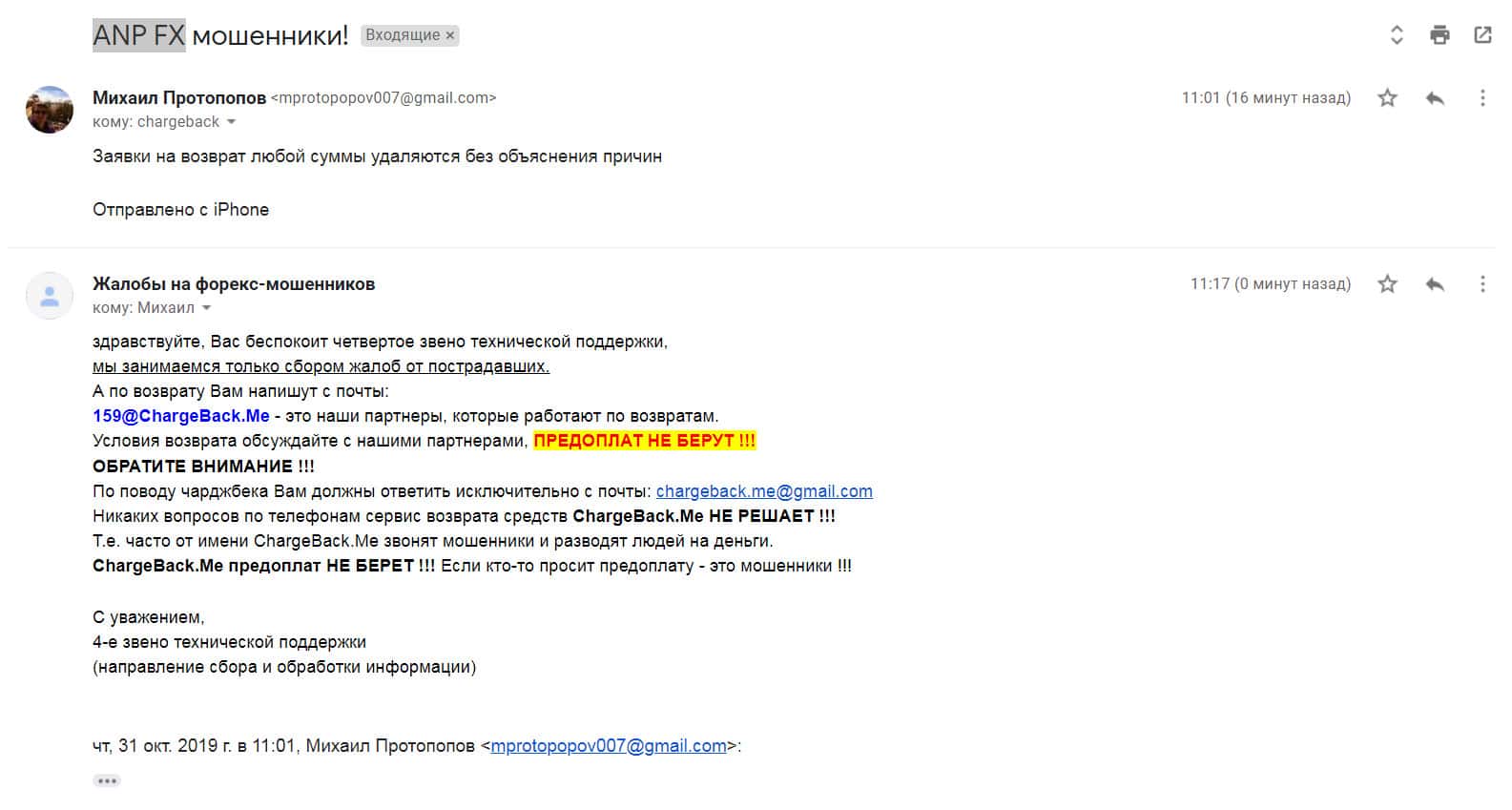Show recipient details for 'кому: Михаил'

206,308
